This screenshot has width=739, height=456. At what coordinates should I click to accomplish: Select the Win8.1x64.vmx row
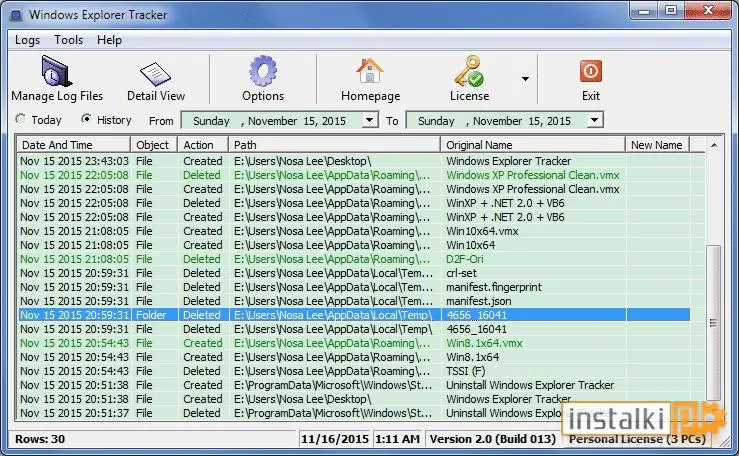(x=353, y=343)
